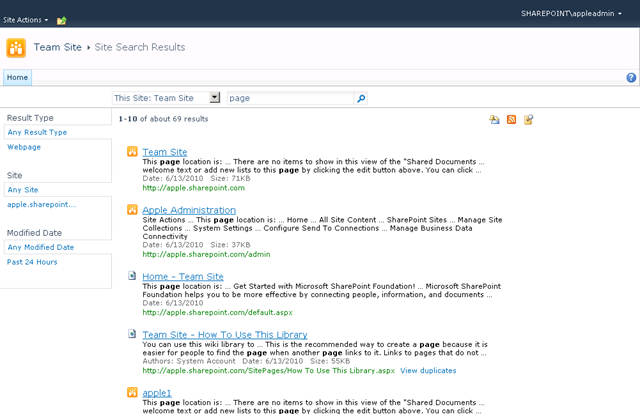Select the Home tab
The height and width of the screenshot is (414, 640).
click(17, 78)
